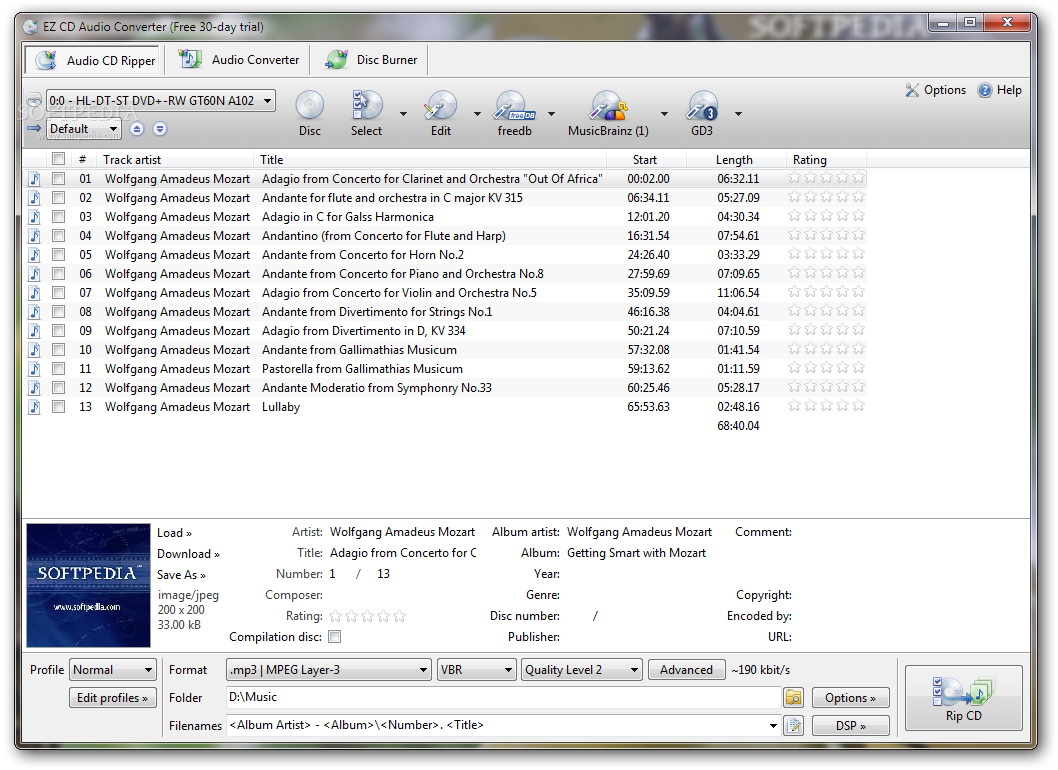This screenshot has width=1058, height=770.
Task: Click the Softpedia cover art thumbnail
Action: 88,586
